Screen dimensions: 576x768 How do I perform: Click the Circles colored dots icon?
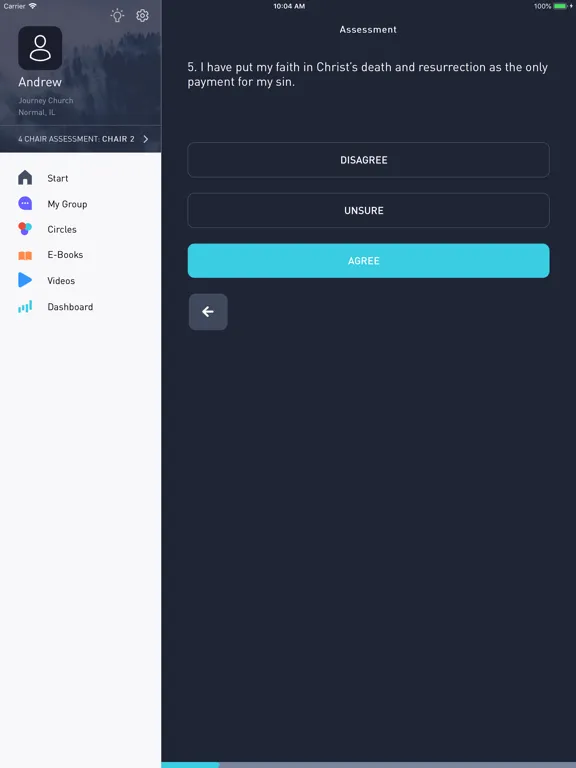(x=25, y=229)
